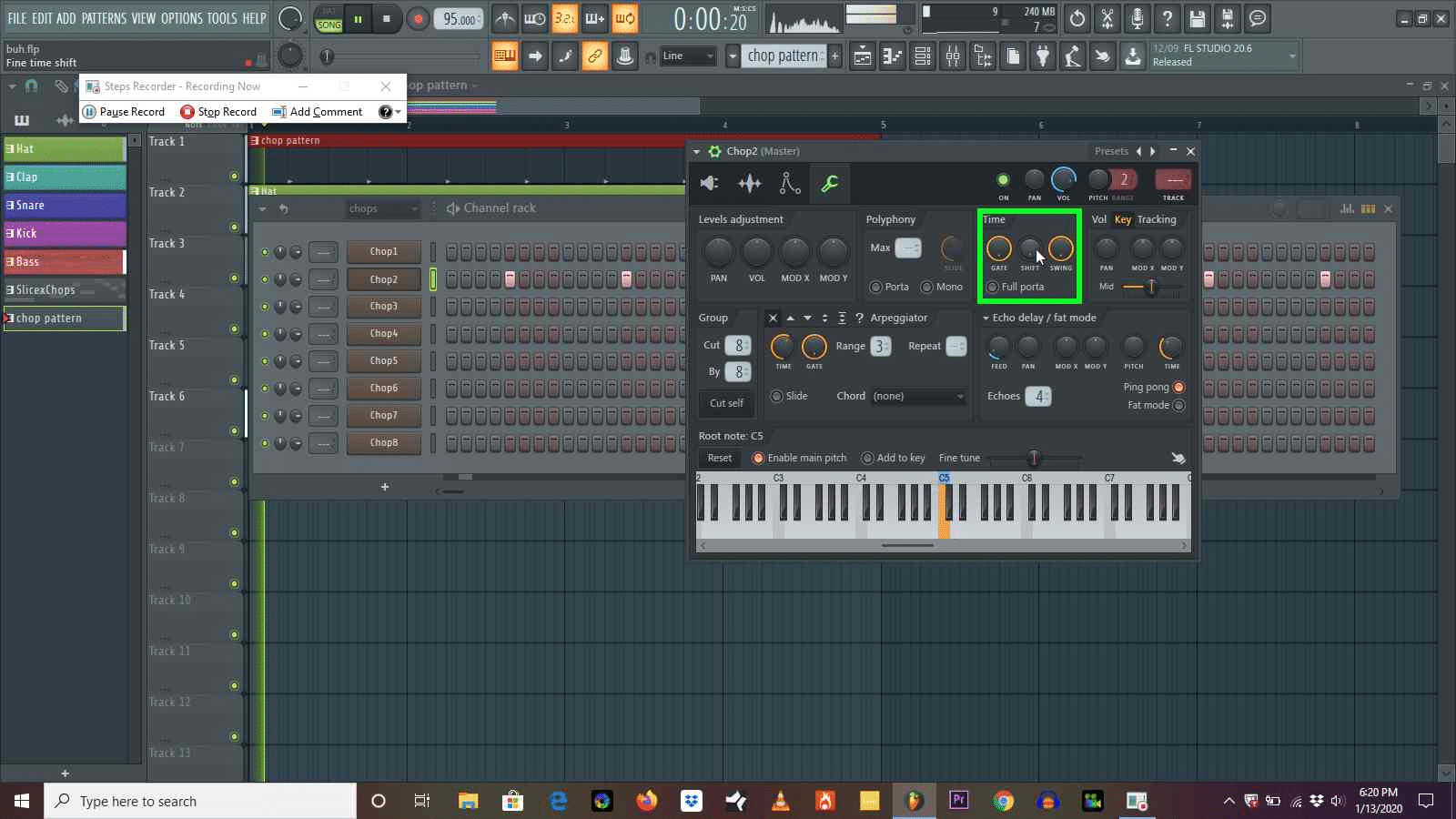Open the Channel rack view icon

(x=923, y=56)
